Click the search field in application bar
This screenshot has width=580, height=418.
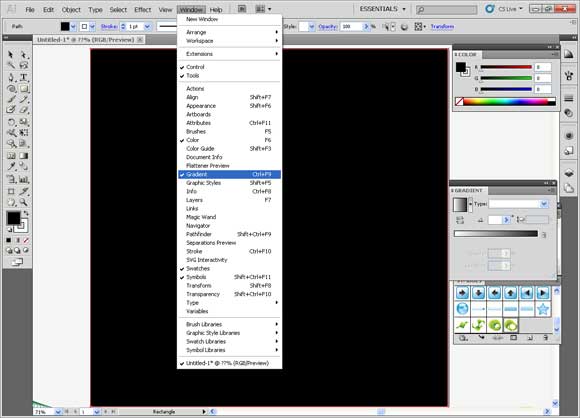pyautogui.click(x=446, y=10)
